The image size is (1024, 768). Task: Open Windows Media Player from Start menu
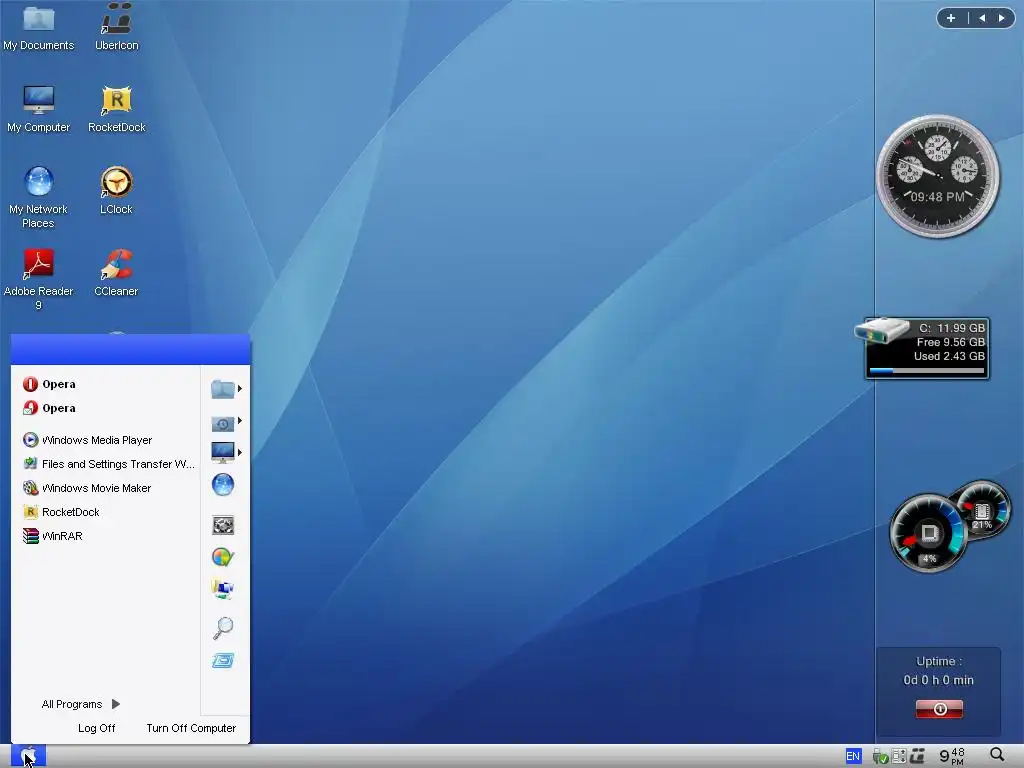click(88, 440)
